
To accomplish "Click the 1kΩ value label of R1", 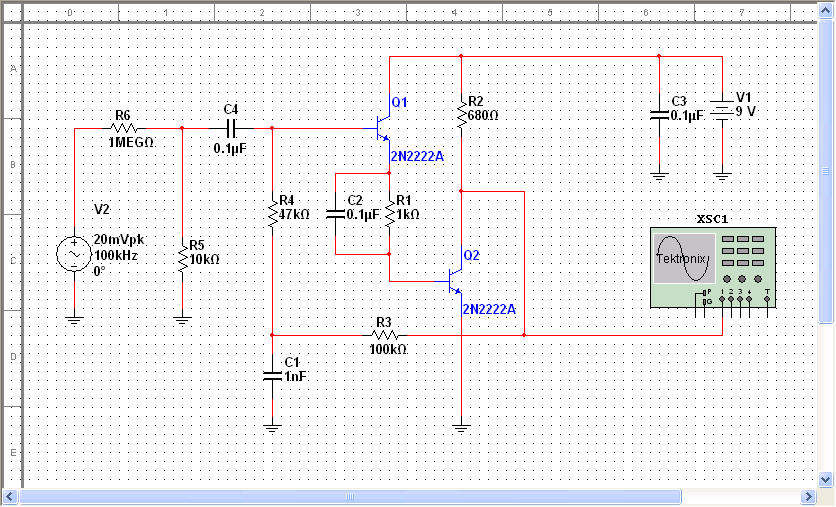I will click(408, 214).
